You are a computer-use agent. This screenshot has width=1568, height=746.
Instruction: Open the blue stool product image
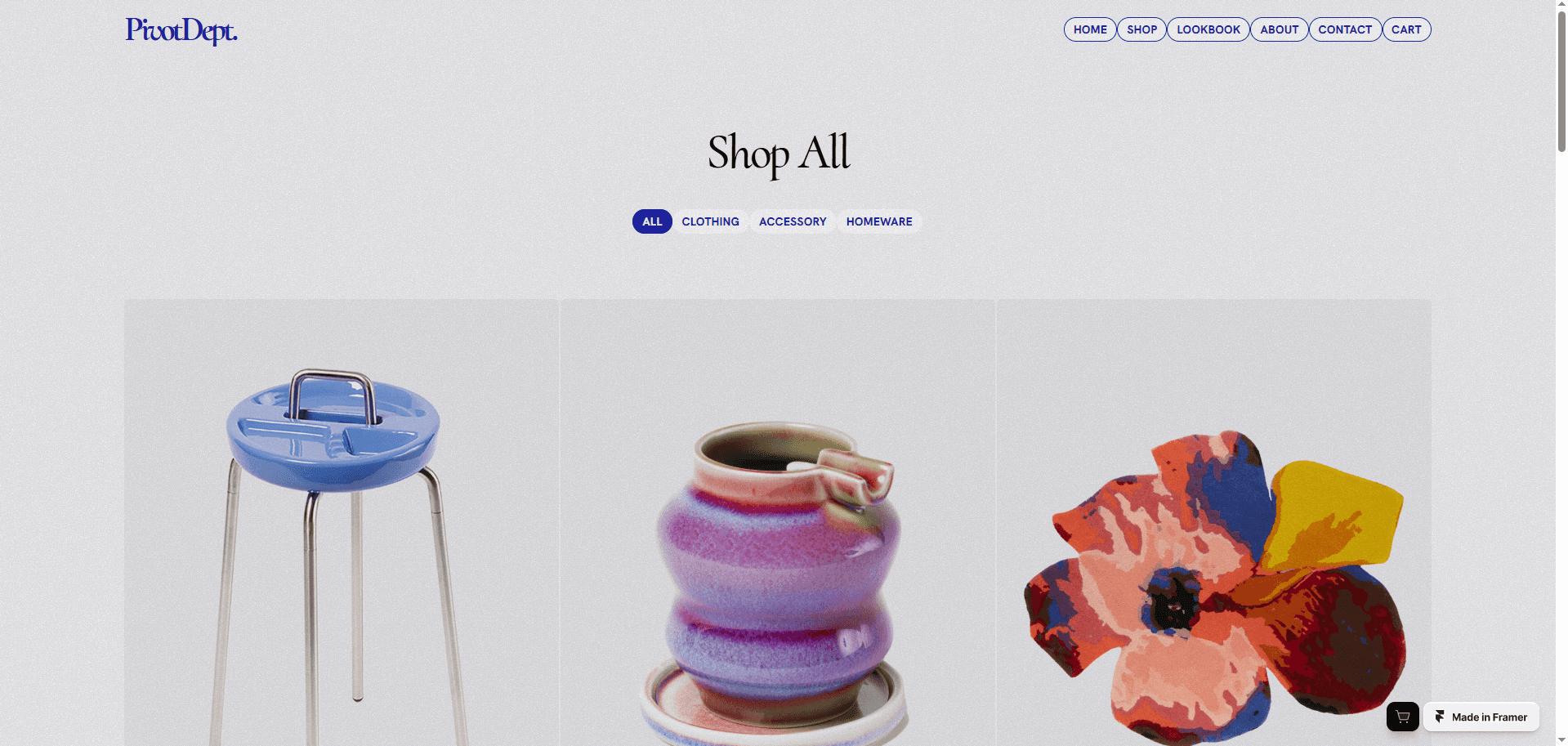click(x=342, y=523)
